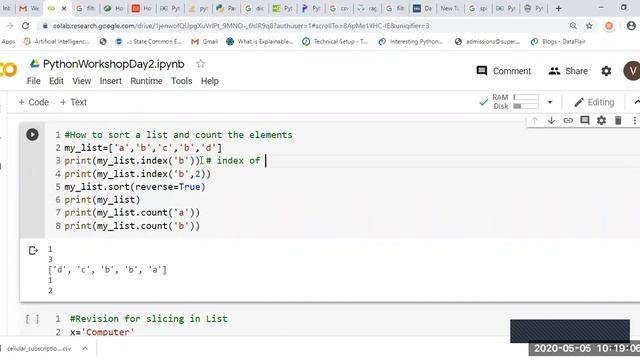Click the Share button

pos(568,71)
